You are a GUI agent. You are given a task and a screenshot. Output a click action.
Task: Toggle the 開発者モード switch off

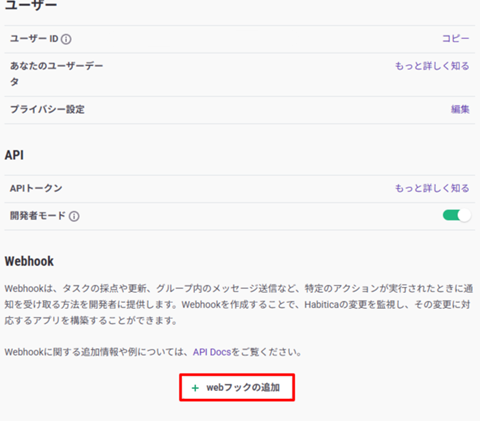click(456, 215)
